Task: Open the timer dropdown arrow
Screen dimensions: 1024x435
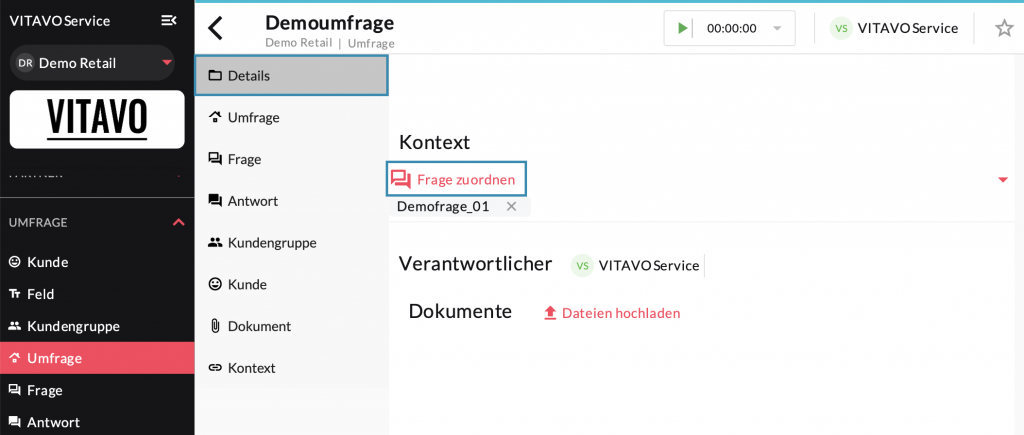Action: click(777, 29)
